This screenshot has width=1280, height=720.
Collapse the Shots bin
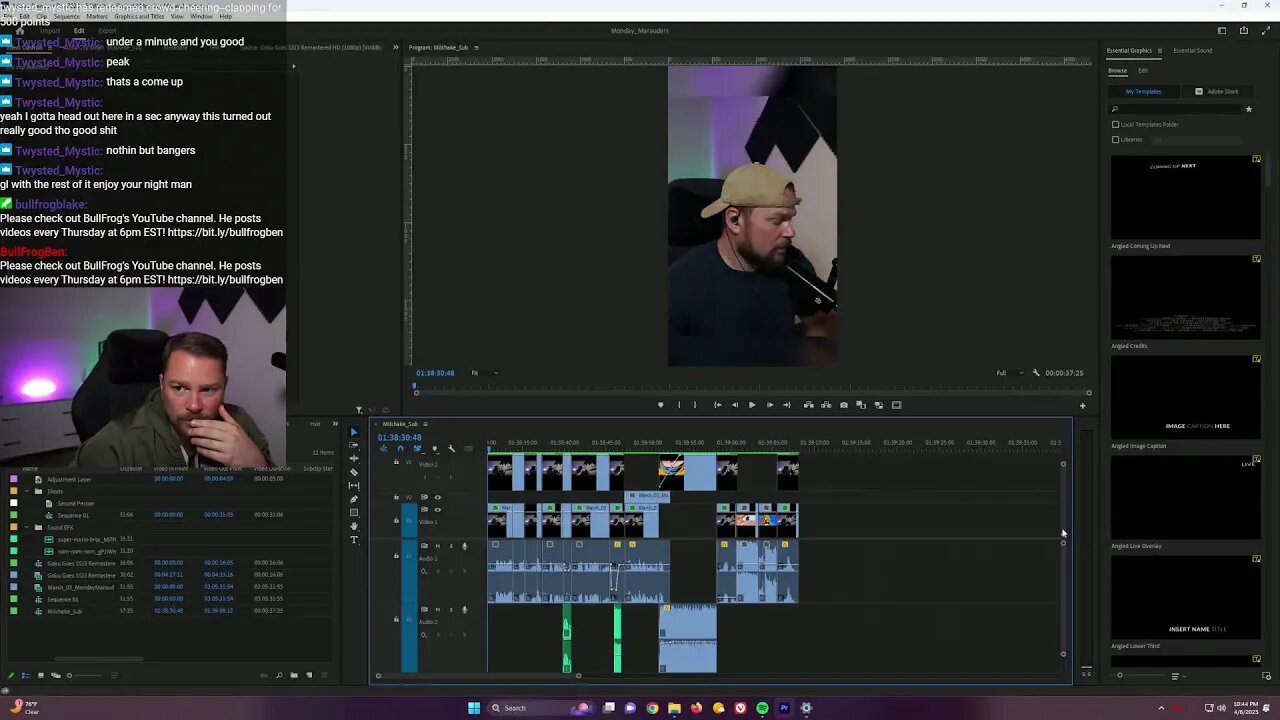(x=29, y=491)
